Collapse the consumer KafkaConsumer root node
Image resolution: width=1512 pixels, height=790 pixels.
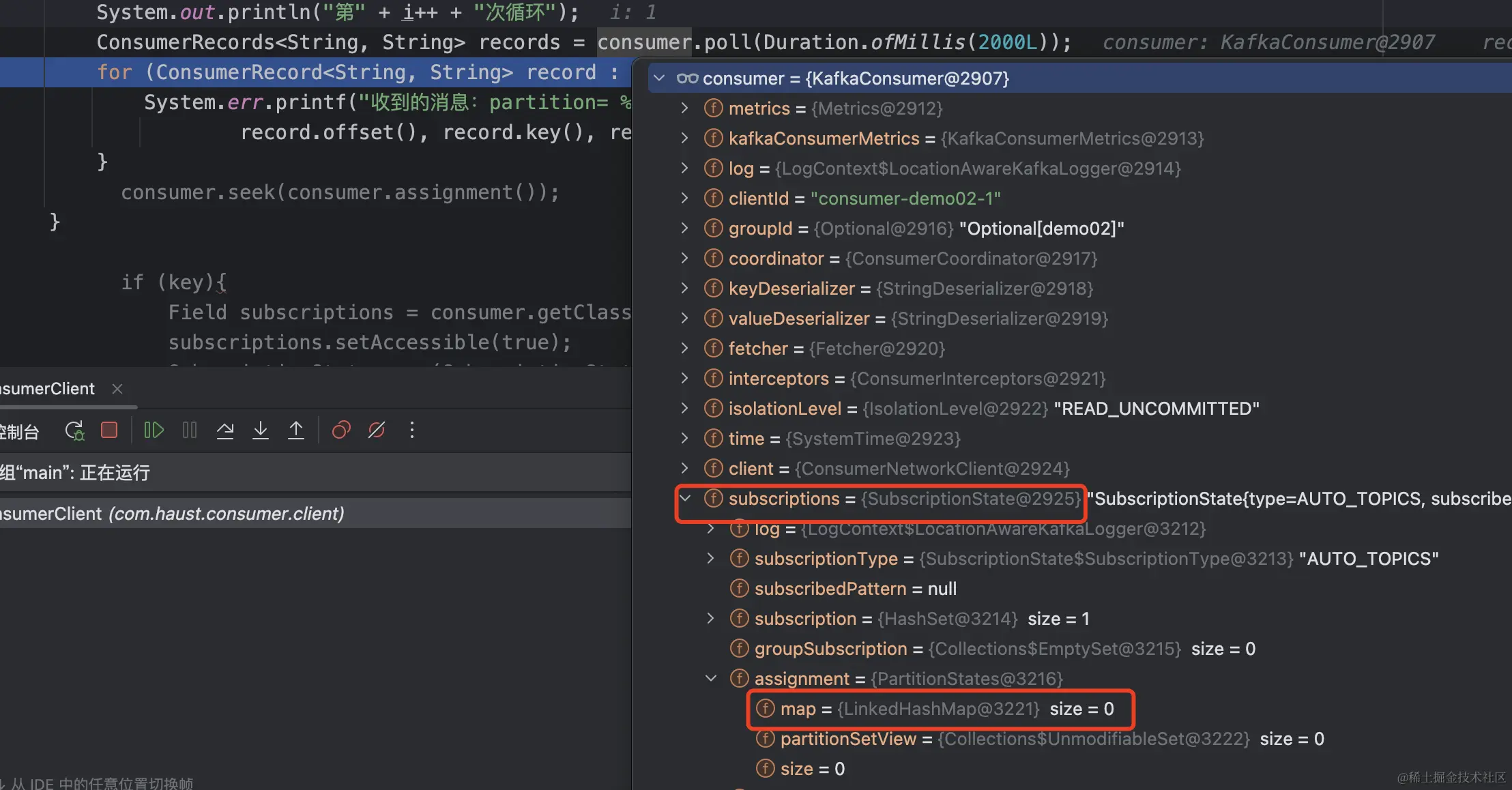coord(659,78)
